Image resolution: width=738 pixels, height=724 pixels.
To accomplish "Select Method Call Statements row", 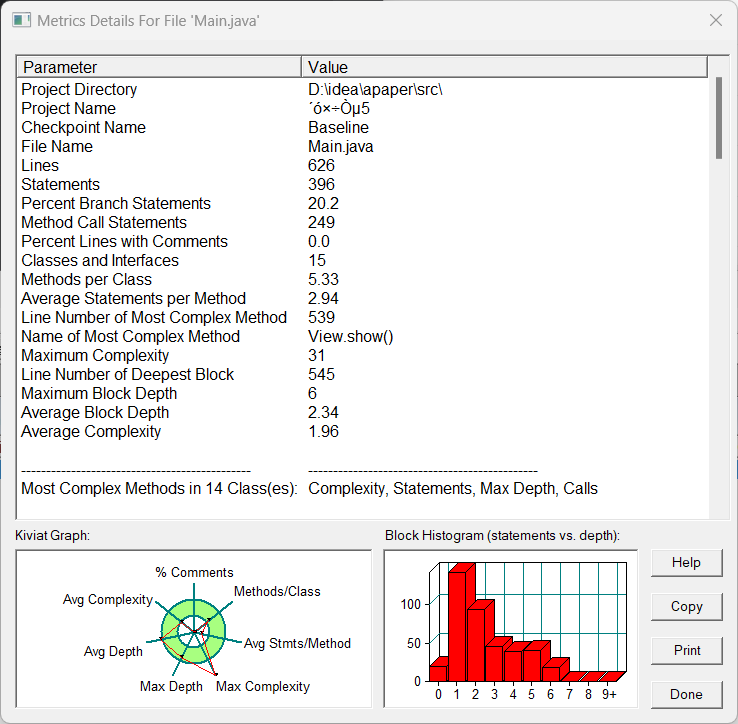I will pos(362,222).
